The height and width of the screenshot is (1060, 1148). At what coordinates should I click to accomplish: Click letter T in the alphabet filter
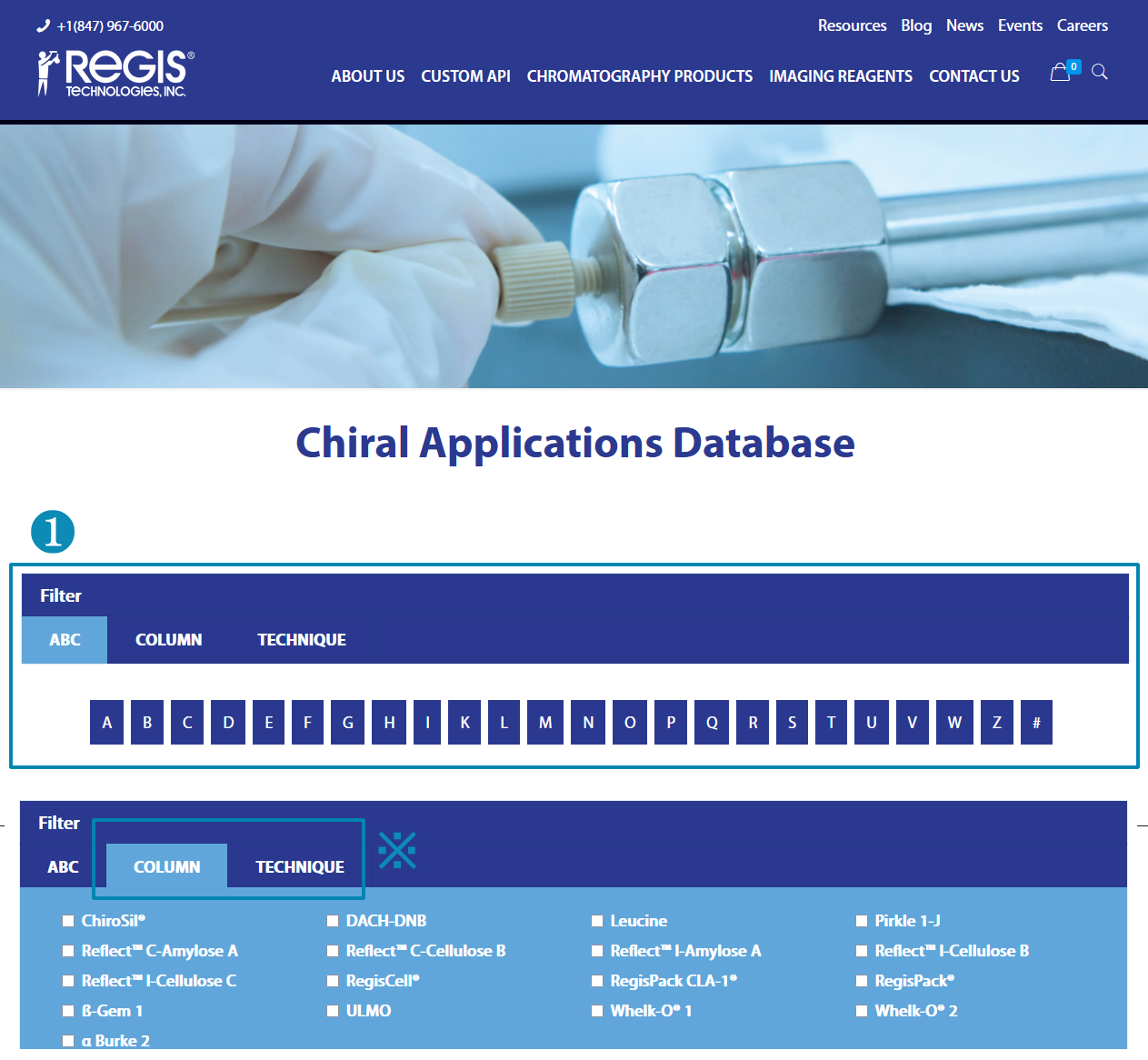pos(831,723)
